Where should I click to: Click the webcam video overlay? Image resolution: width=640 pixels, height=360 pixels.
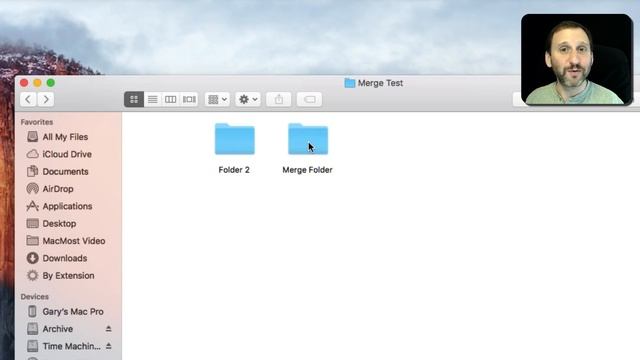point(577,60)
